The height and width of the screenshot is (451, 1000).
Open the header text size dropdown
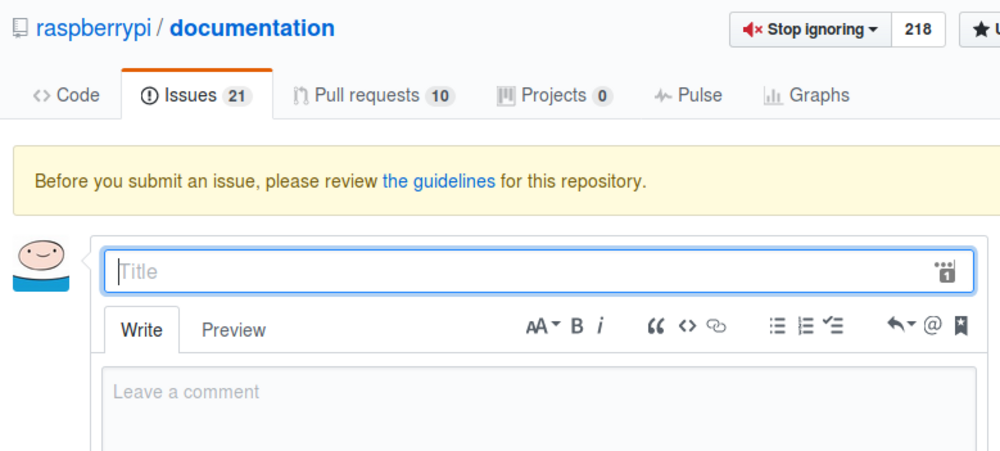click(x=543, y=327)
